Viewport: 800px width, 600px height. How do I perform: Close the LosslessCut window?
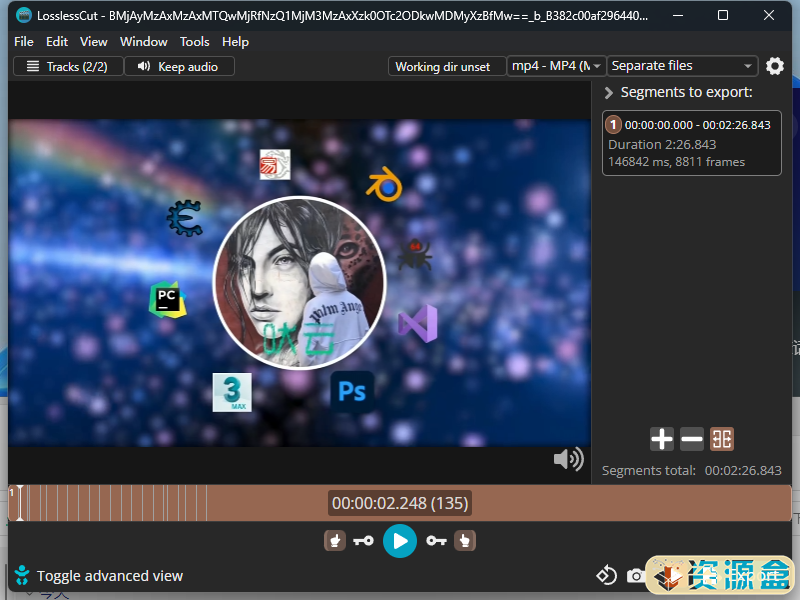coord(768,15)
